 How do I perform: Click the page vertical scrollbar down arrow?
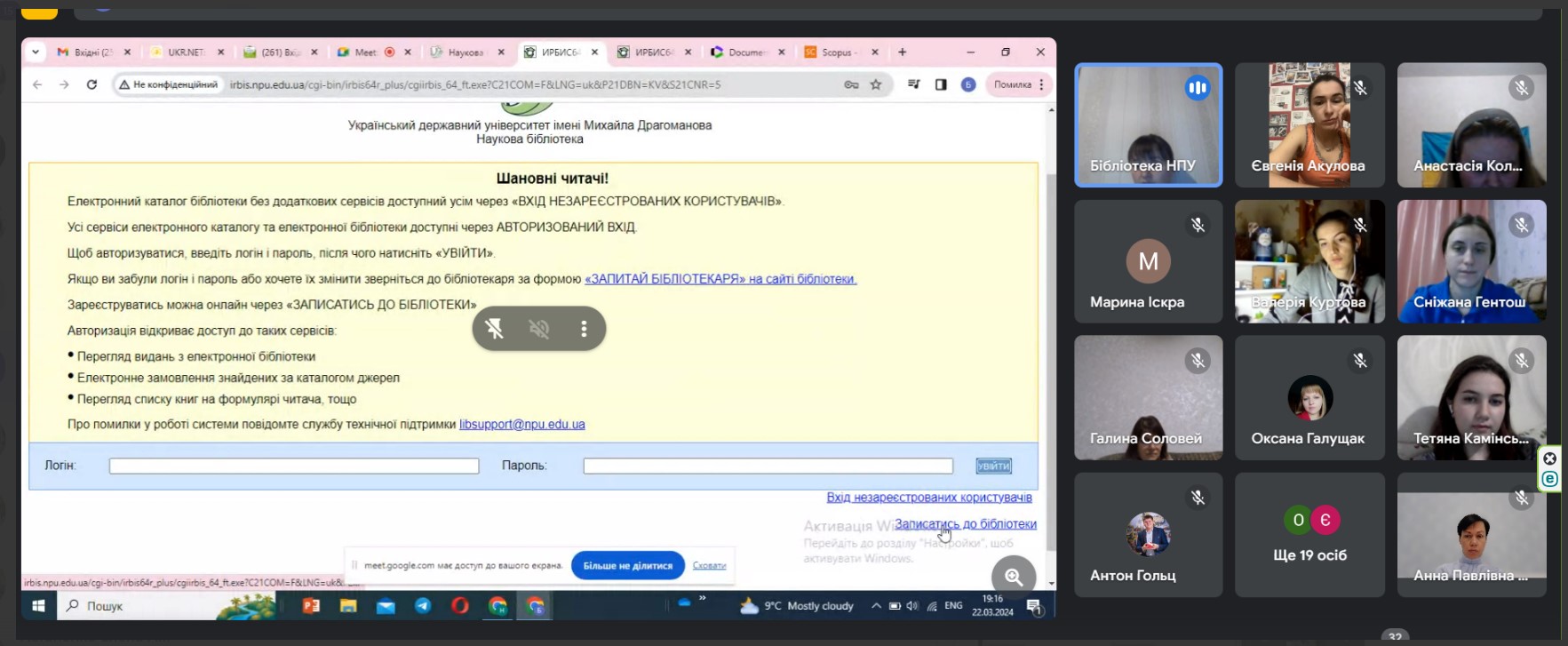1051,584
